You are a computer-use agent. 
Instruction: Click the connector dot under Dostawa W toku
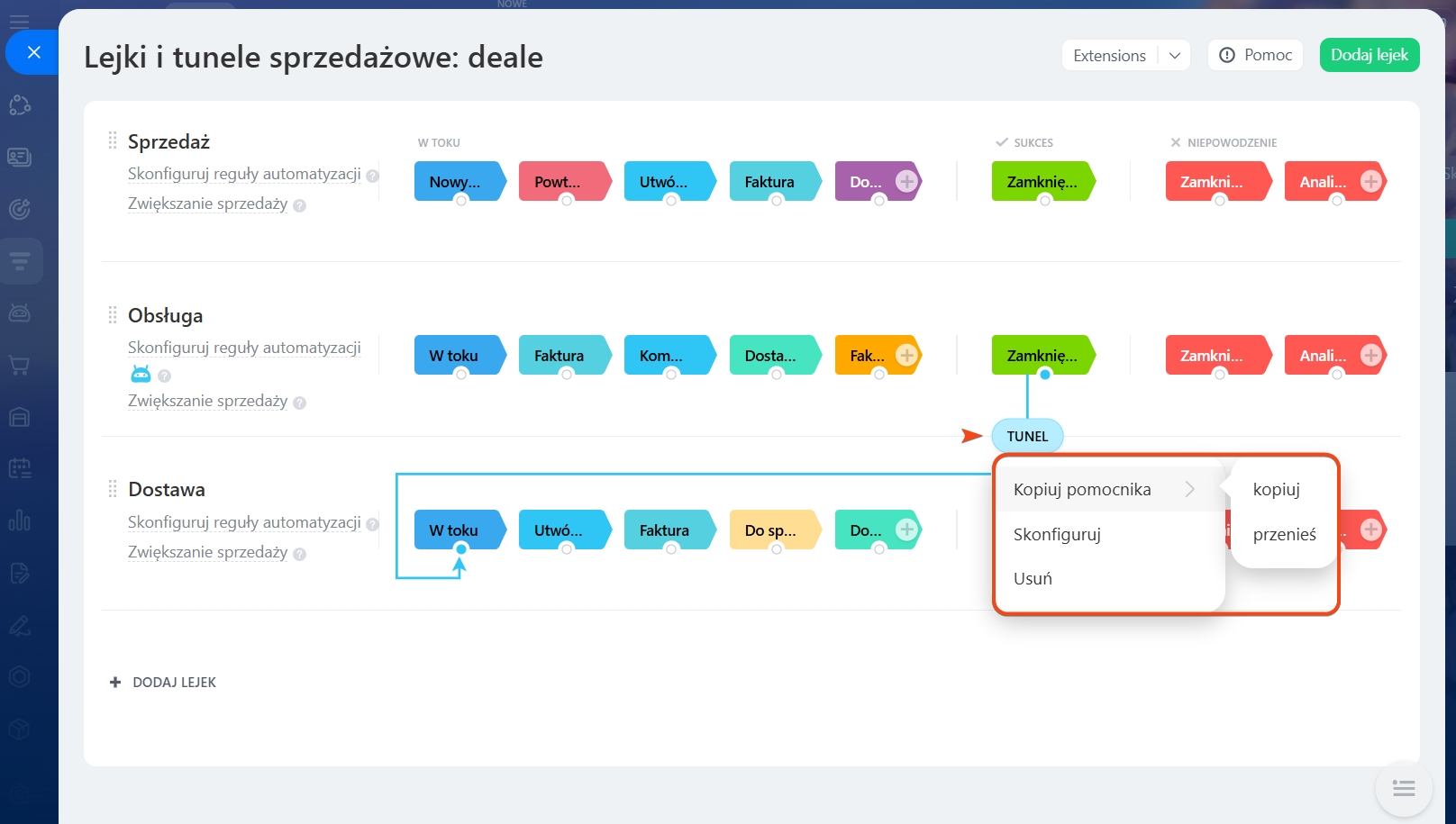[x=461, y=549]
